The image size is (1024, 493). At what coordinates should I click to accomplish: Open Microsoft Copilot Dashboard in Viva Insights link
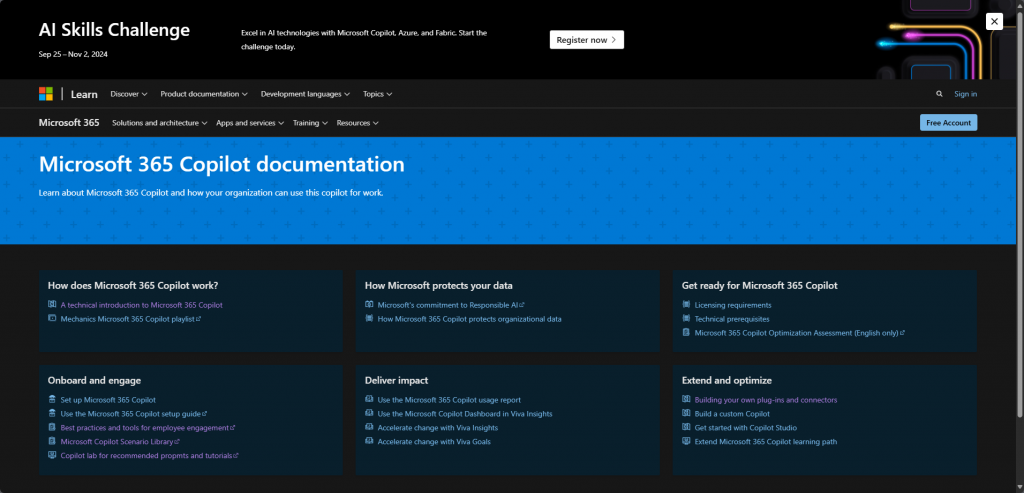[x=465, y=414]
